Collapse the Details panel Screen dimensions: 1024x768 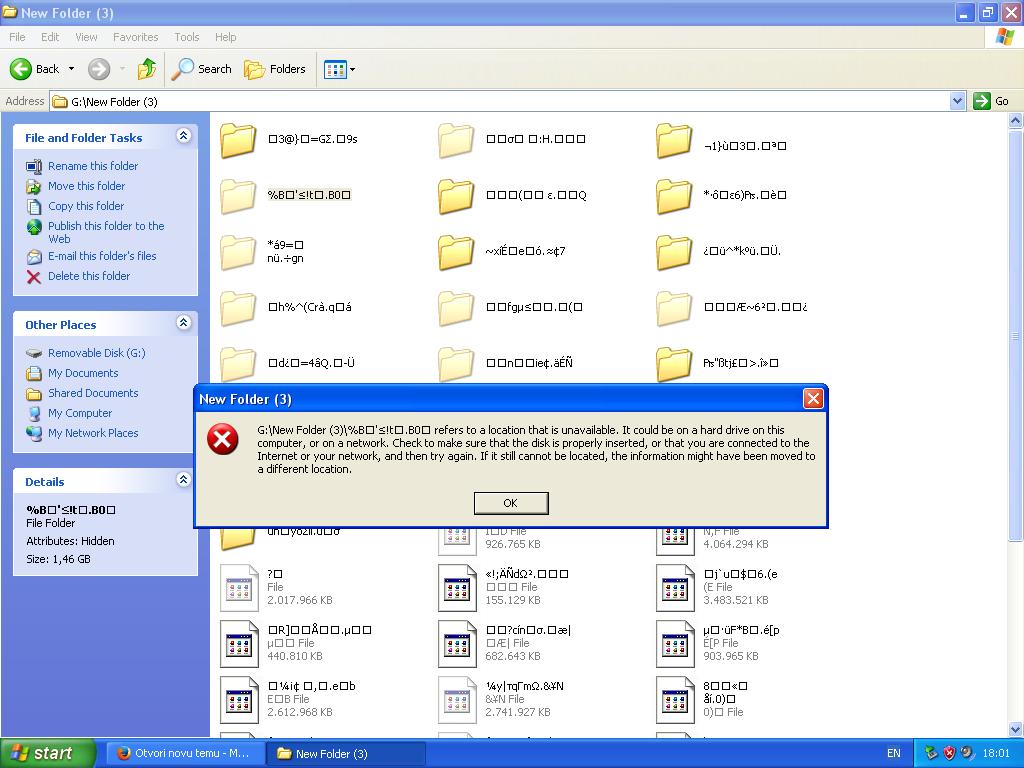184,480
